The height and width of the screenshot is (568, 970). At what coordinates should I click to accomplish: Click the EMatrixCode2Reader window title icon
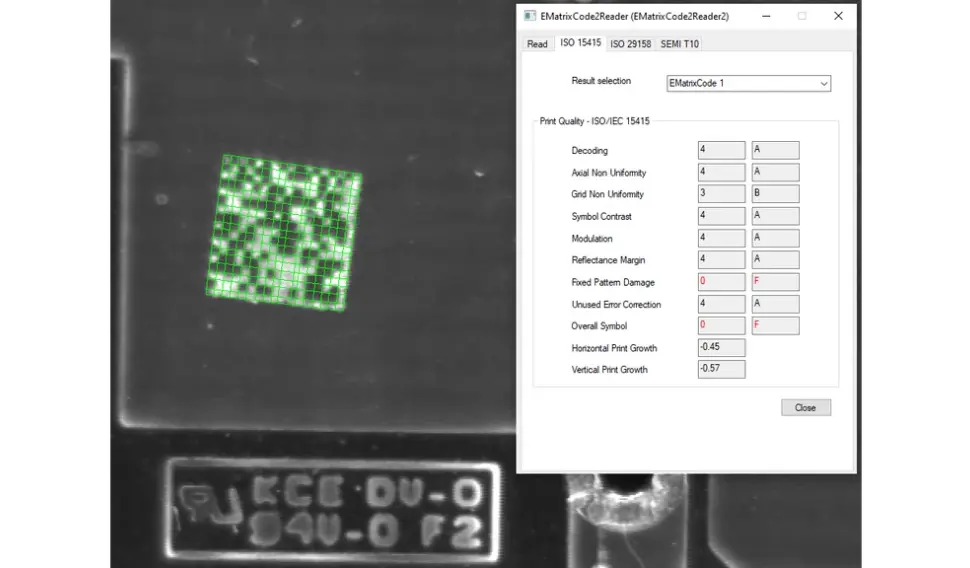coord(529,17)
